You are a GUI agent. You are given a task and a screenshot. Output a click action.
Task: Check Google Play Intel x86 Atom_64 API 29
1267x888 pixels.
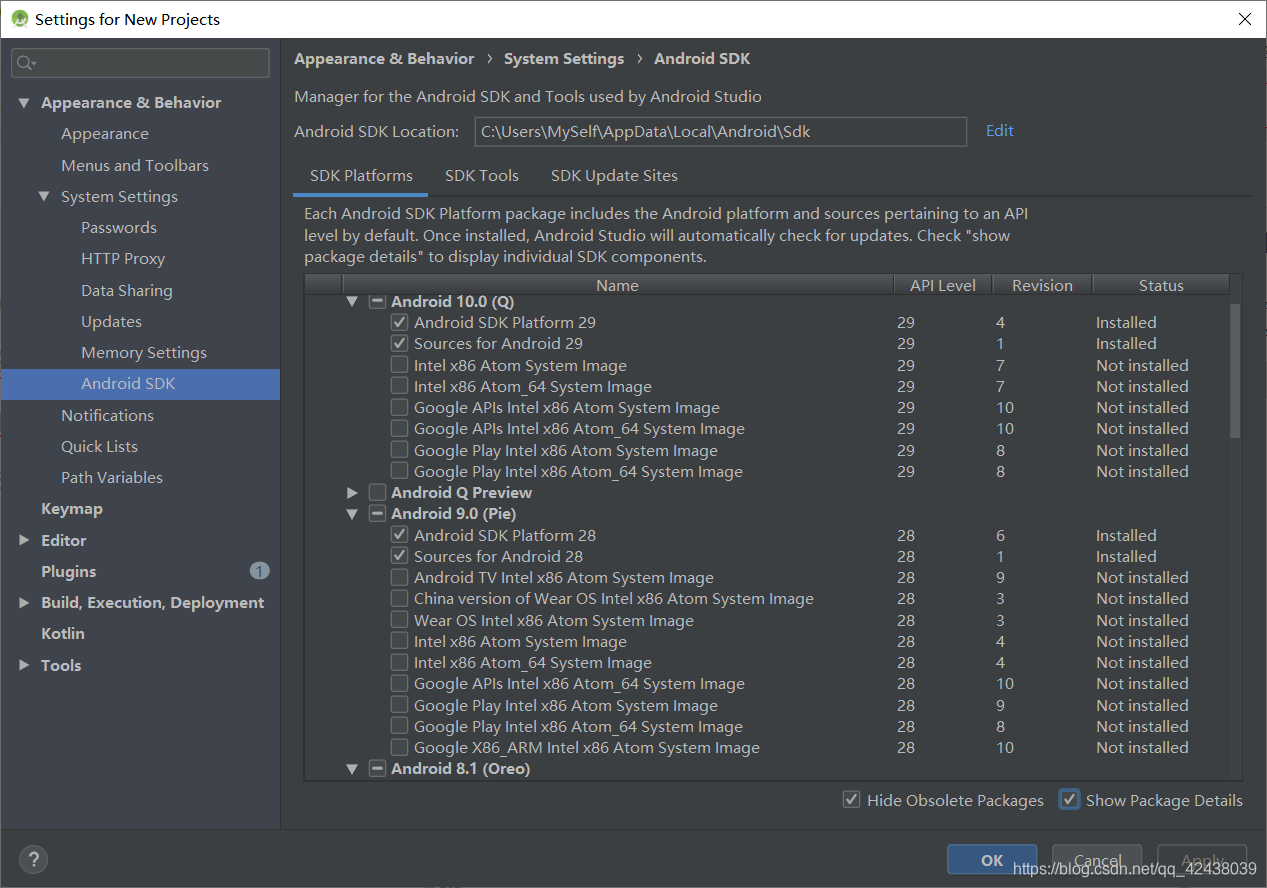click(399, 471)
